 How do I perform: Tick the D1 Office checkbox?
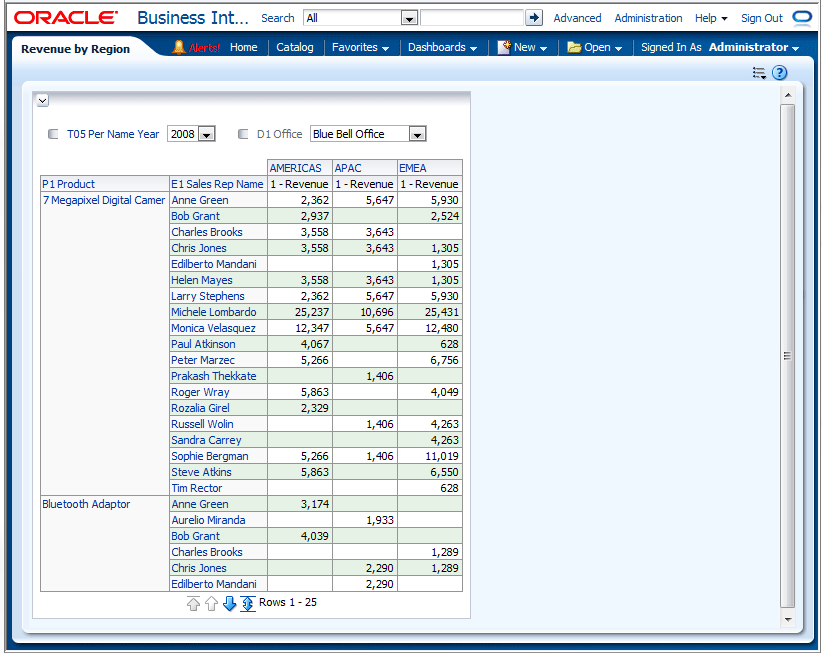[243, 134]
